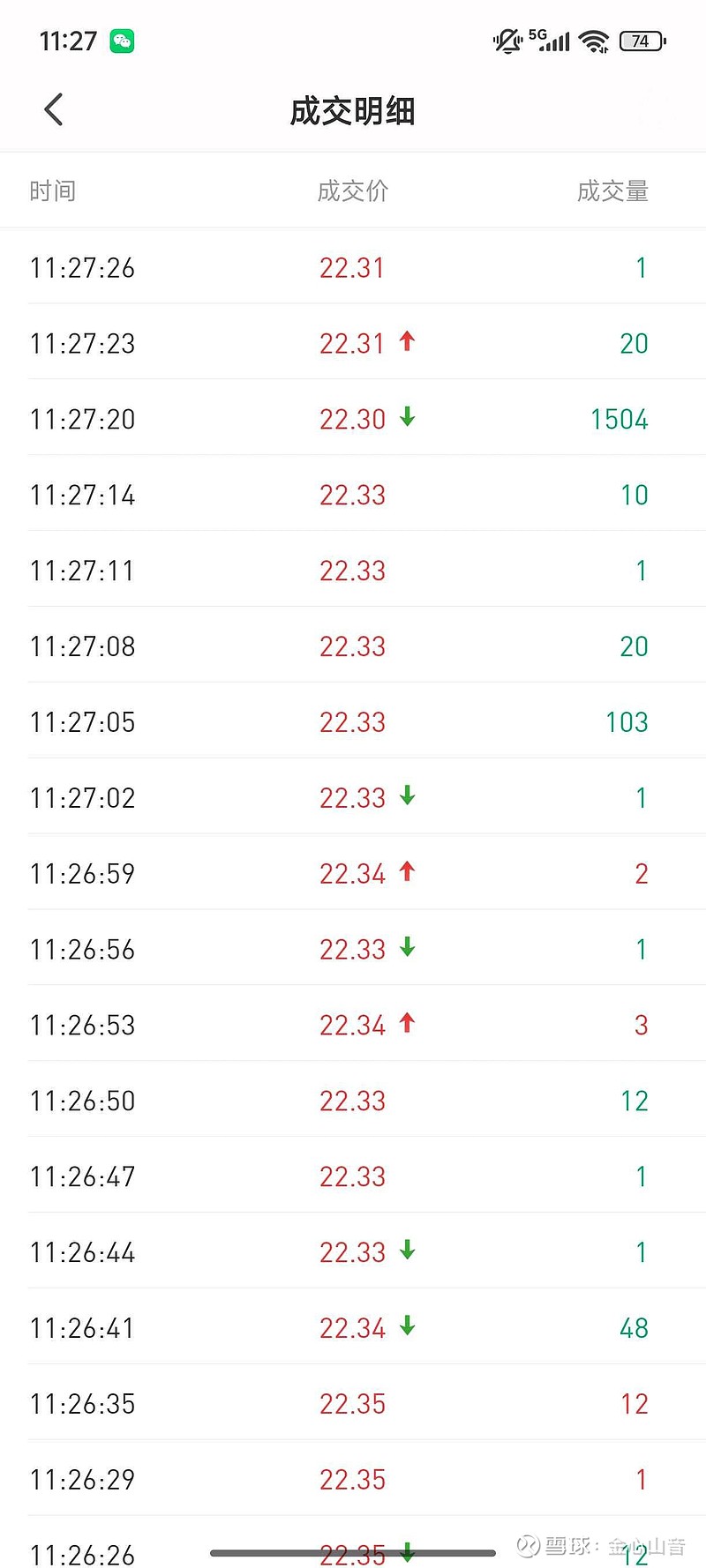Tap green down arrow at 11:27:20

(x=407, y=417)
